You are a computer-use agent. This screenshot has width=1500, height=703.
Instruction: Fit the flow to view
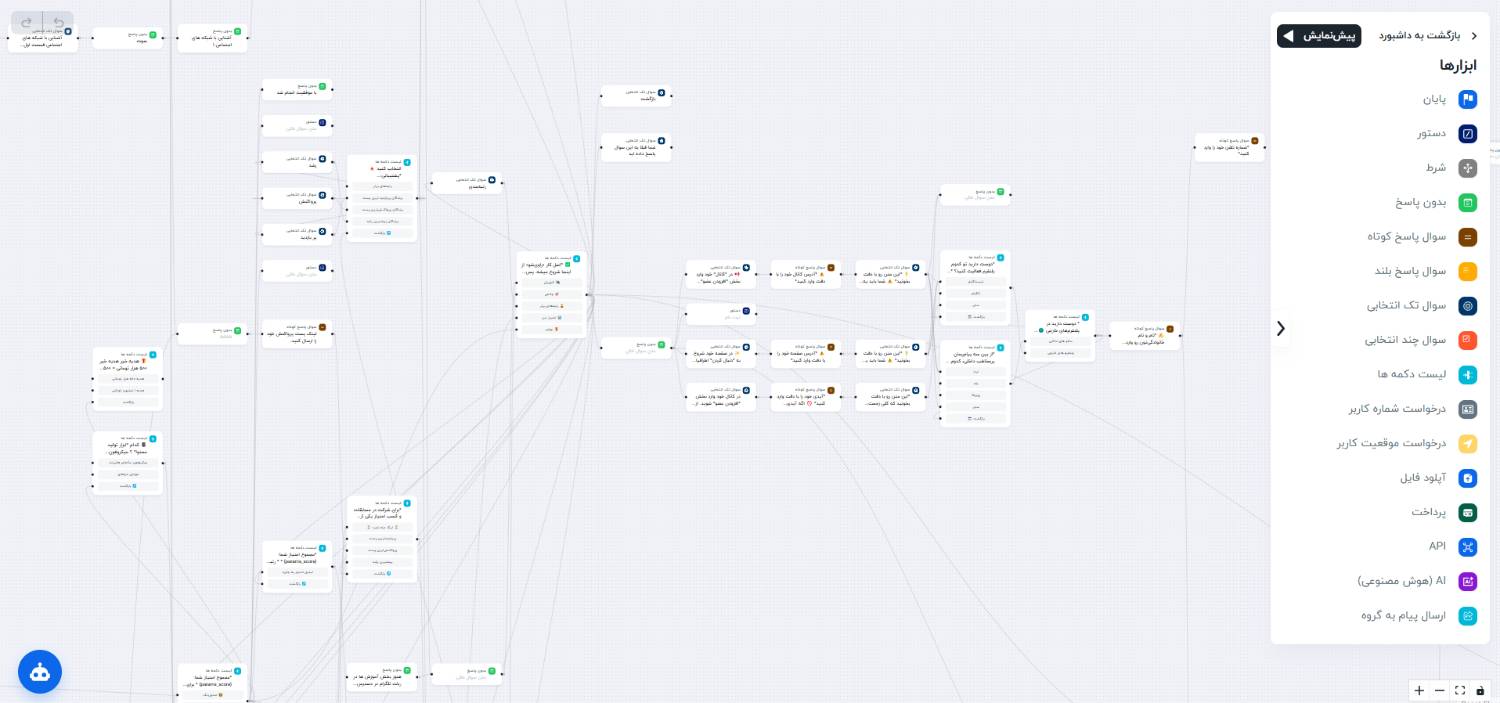[1460, 690]
